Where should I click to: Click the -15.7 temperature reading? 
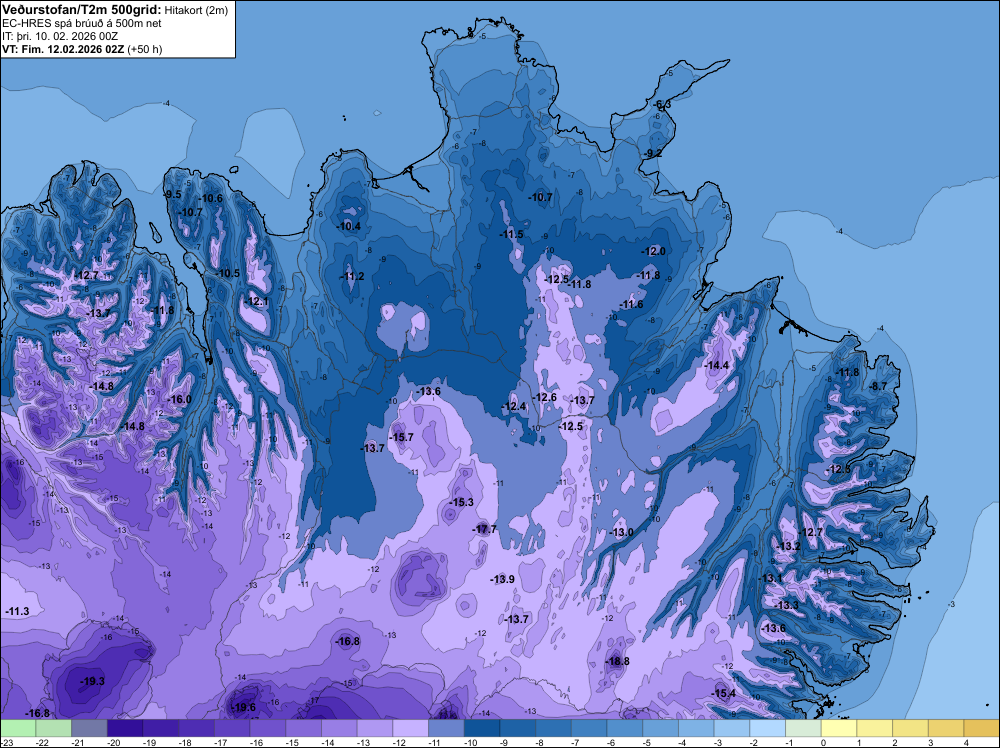click(402, 437)
